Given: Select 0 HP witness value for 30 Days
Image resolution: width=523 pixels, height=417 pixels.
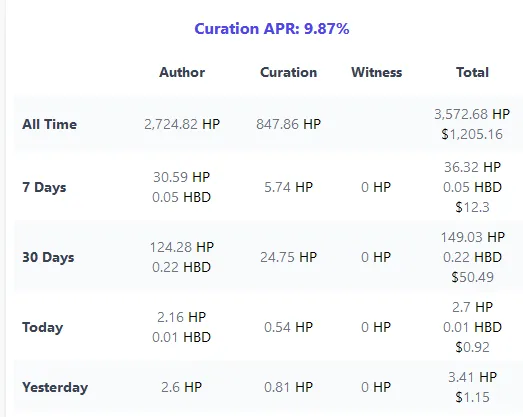Looking at the screenshot, I should click(376, 257).
